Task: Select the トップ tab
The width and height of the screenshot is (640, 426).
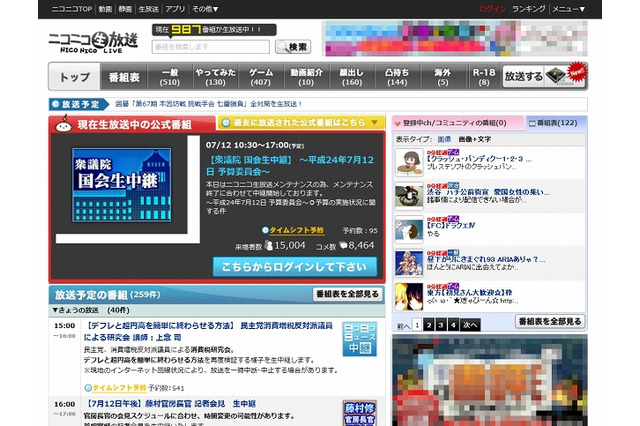Action: [75, 77]
